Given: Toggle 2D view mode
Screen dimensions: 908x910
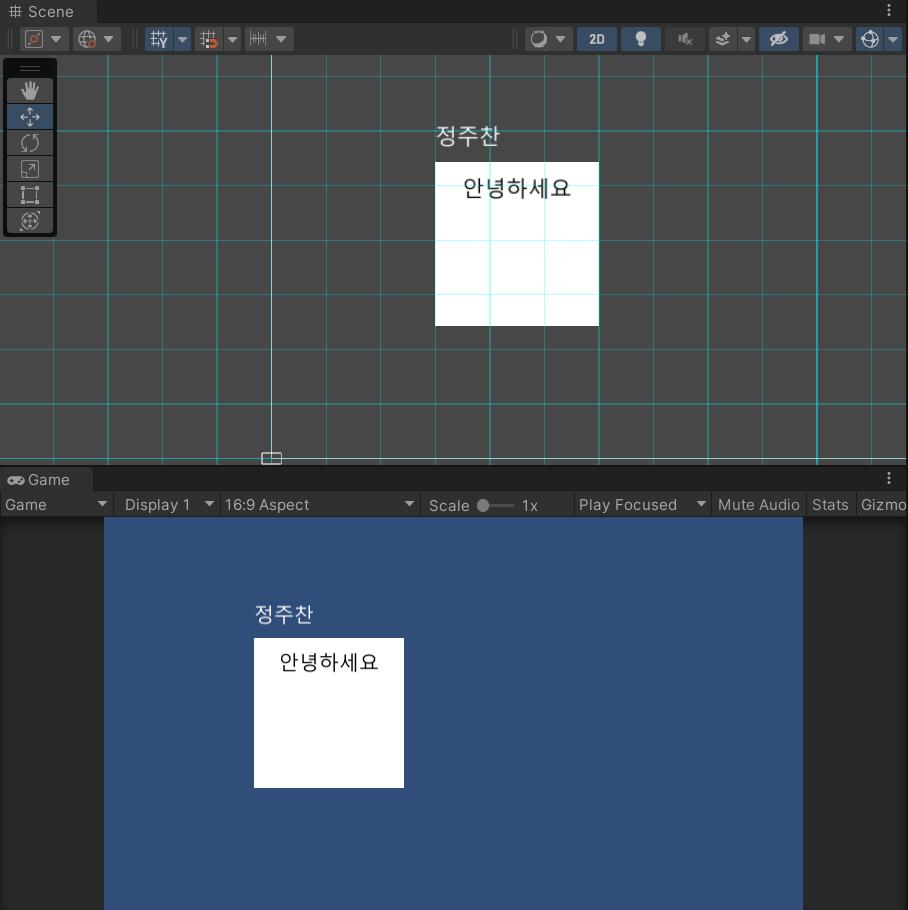Looking at the screenshot, I should (596, 39).
